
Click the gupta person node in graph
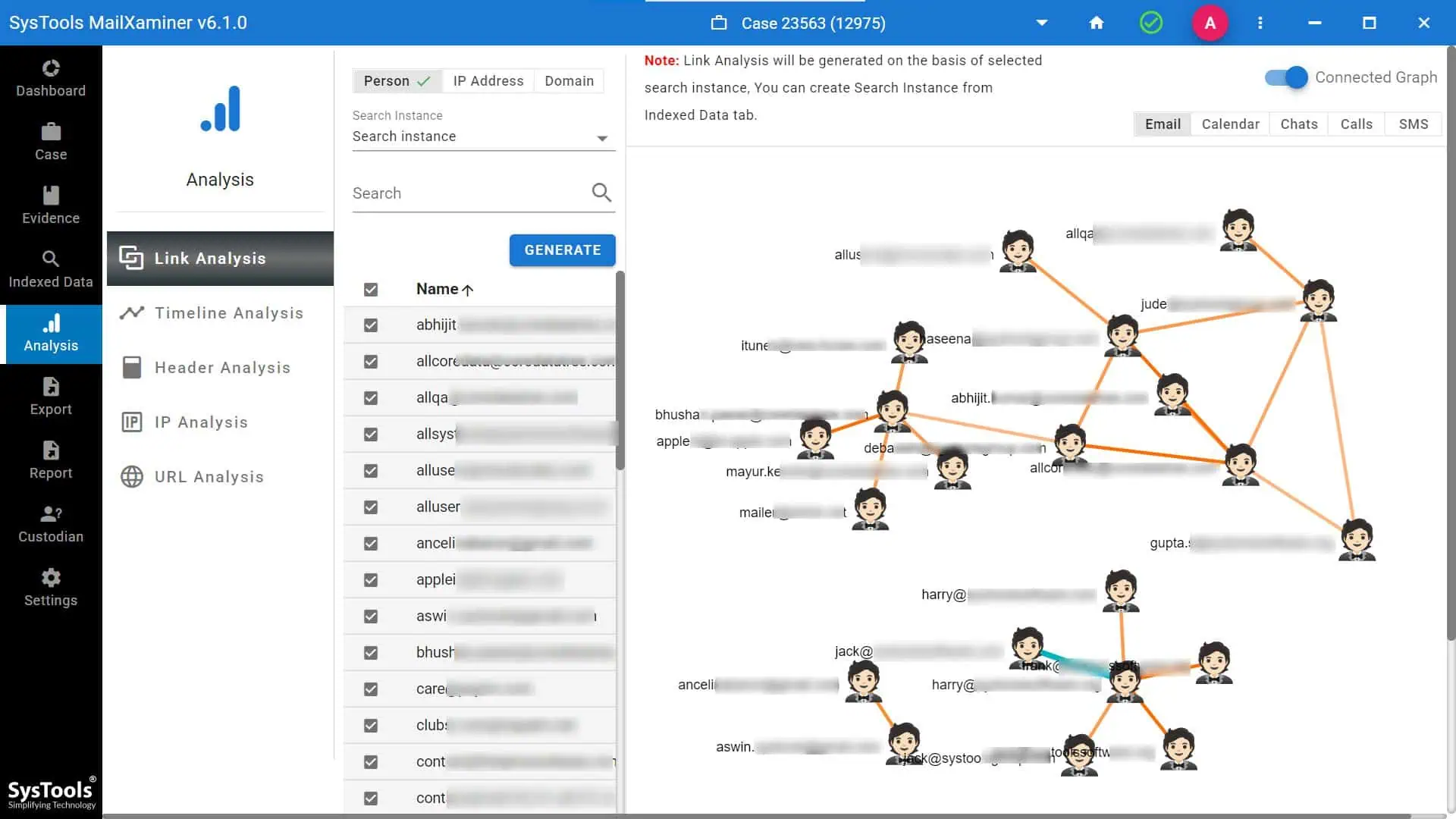[1357, 539]
